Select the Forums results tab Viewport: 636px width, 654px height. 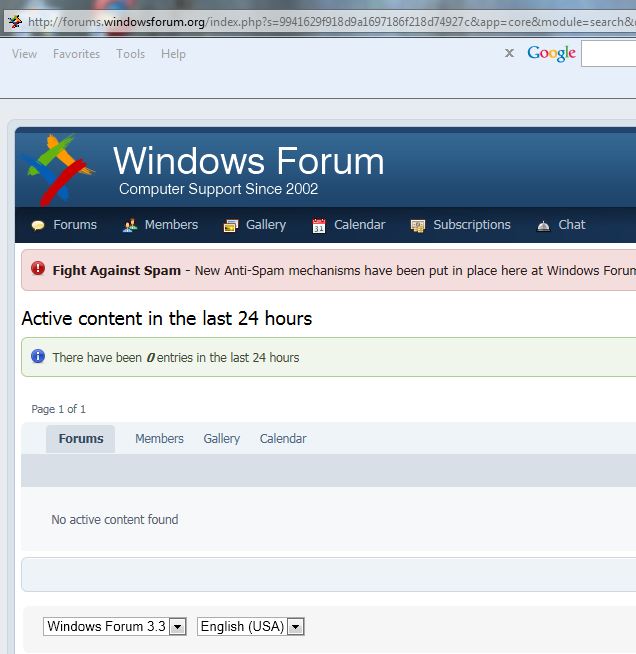[80, 439]
